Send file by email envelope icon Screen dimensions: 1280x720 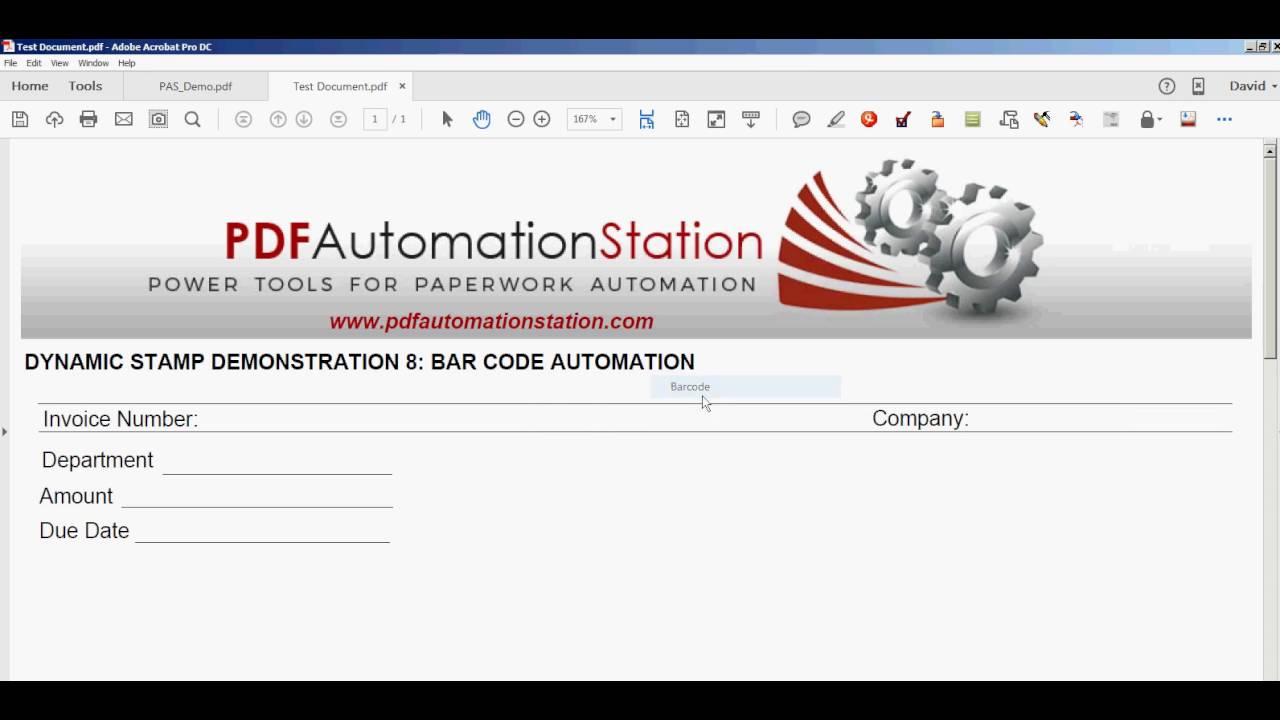124,119
